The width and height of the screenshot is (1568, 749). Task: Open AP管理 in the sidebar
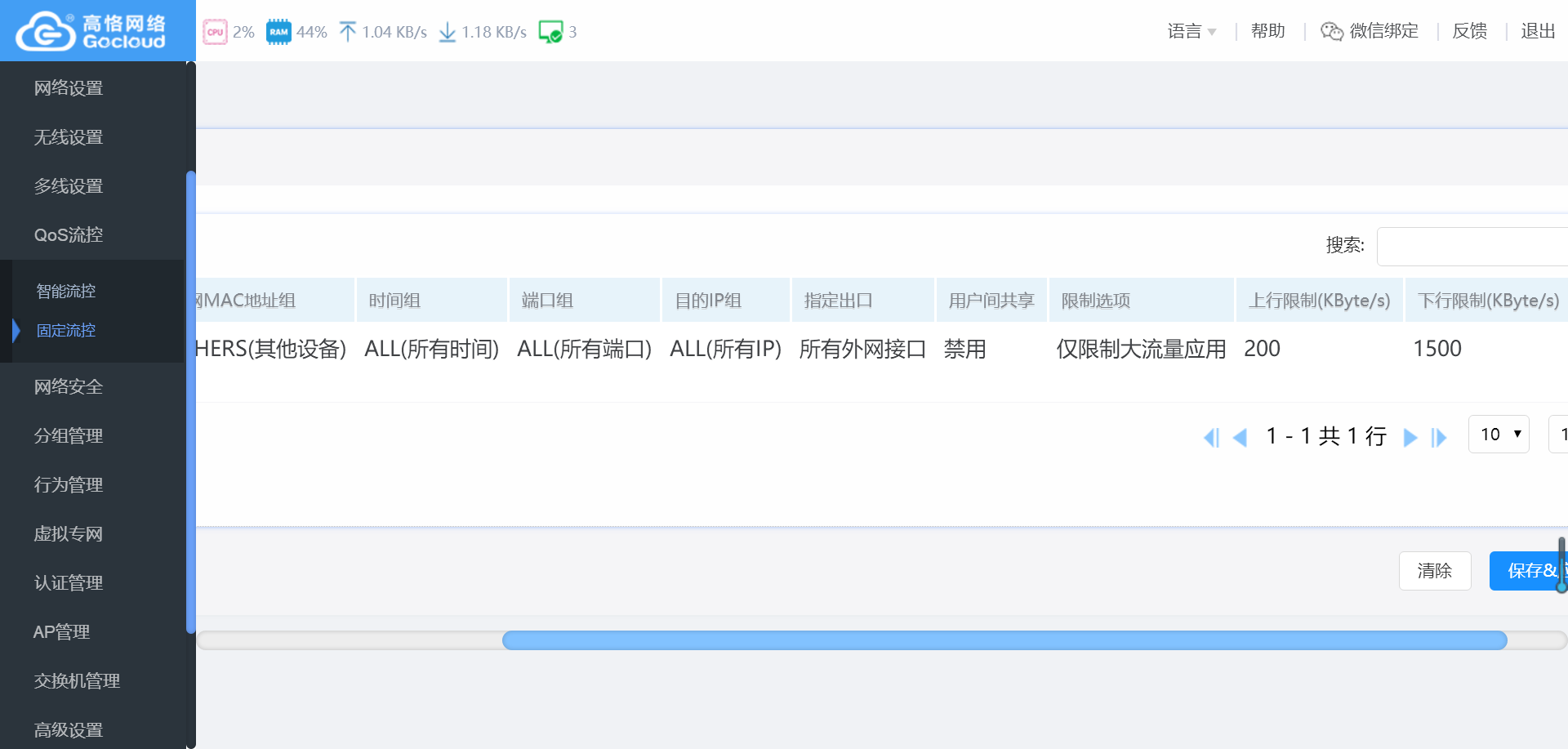[62, 632]
